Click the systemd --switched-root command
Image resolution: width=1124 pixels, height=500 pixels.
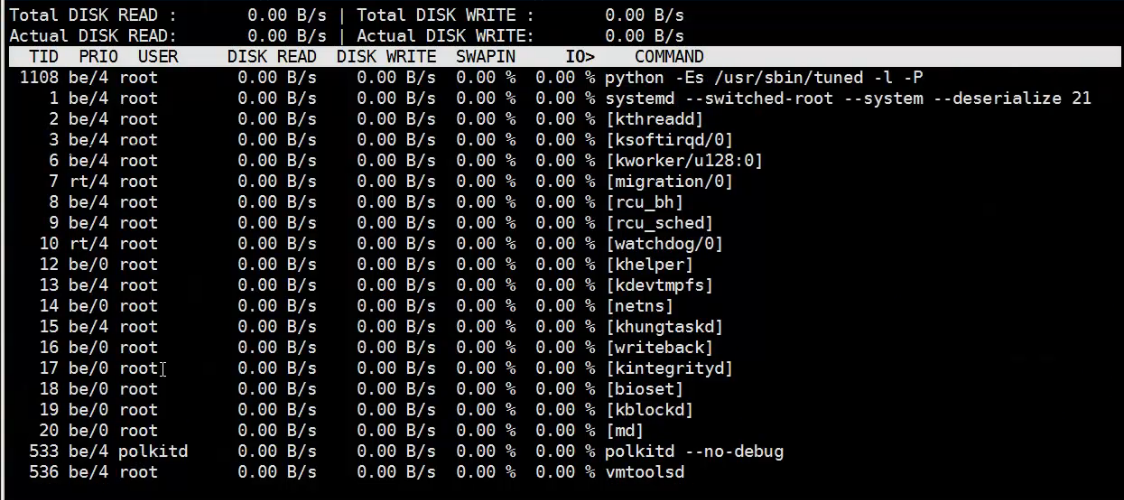[x=848, y=98]
